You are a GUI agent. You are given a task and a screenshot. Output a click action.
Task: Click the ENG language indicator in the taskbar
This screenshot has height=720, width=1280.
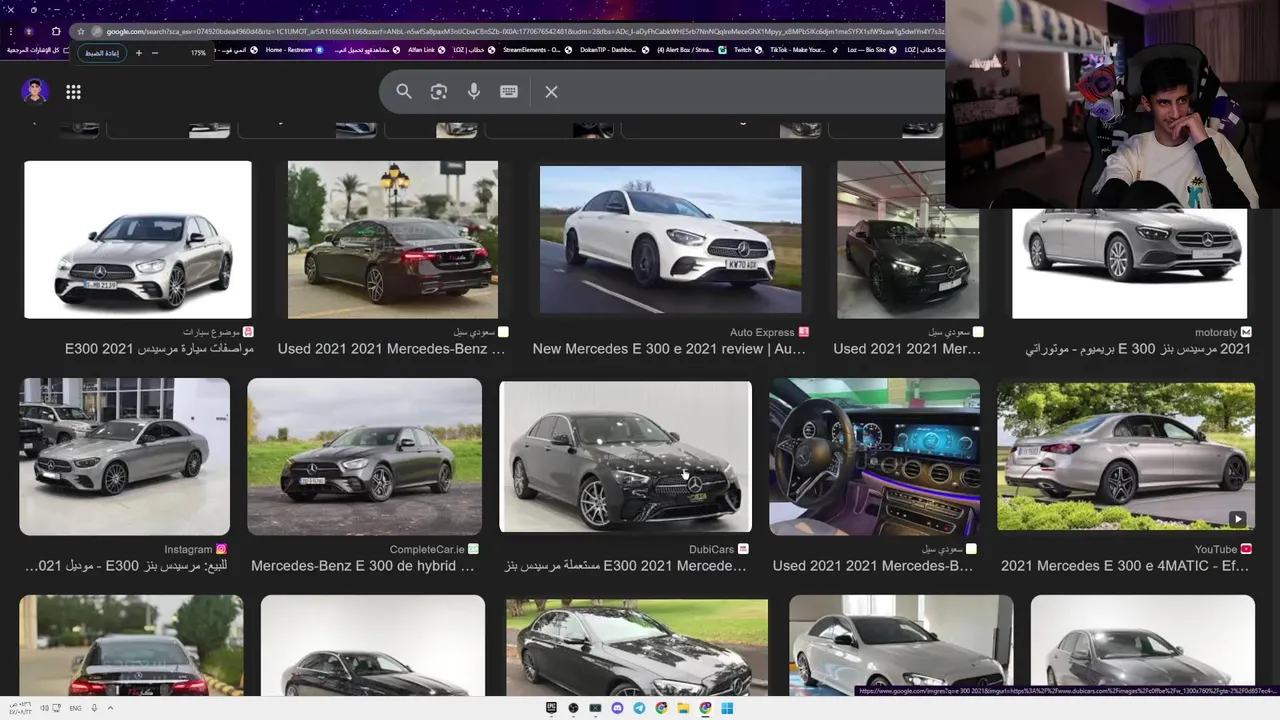coord(75,708)
